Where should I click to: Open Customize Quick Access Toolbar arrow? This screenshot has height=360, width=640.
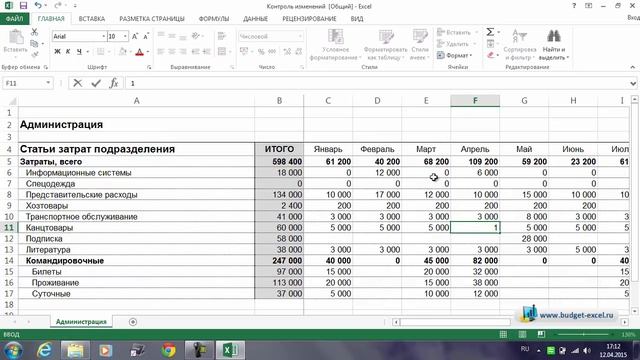(76, 6)
